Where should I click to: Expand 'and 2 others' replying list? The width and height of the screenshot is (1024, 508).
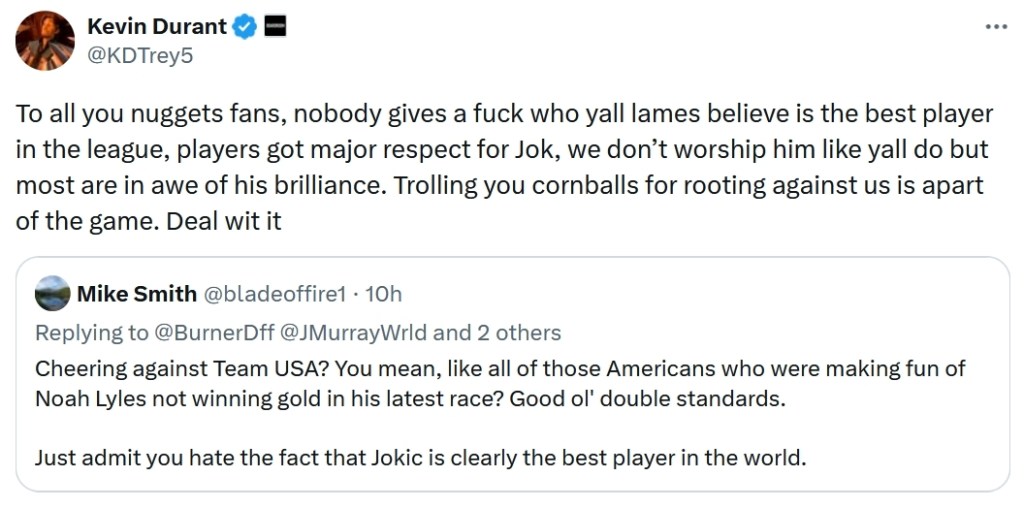click(496, 332)
